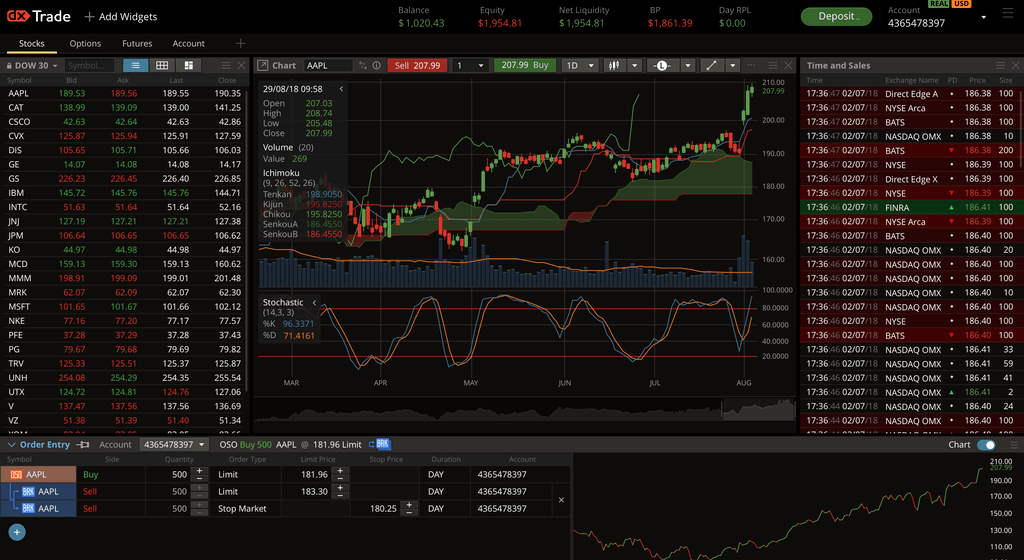Screen dimensions: 1024x560
Task: Click the chart link-widgets icon
Action: click(363, 65)
